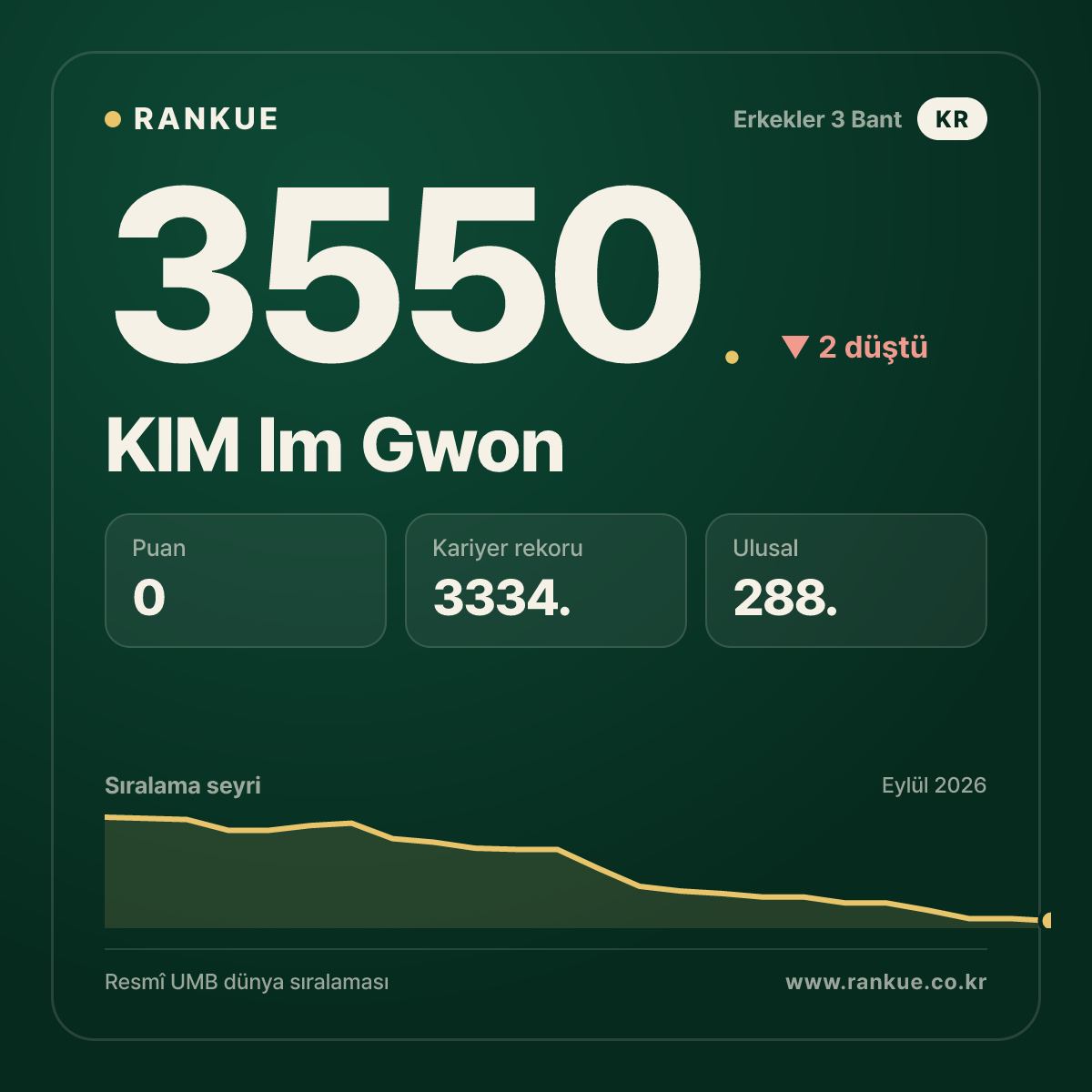This screenshot has width=1092, height=1092.
Task: Click the small yellow dot after 3550
Action: point(732,358)
